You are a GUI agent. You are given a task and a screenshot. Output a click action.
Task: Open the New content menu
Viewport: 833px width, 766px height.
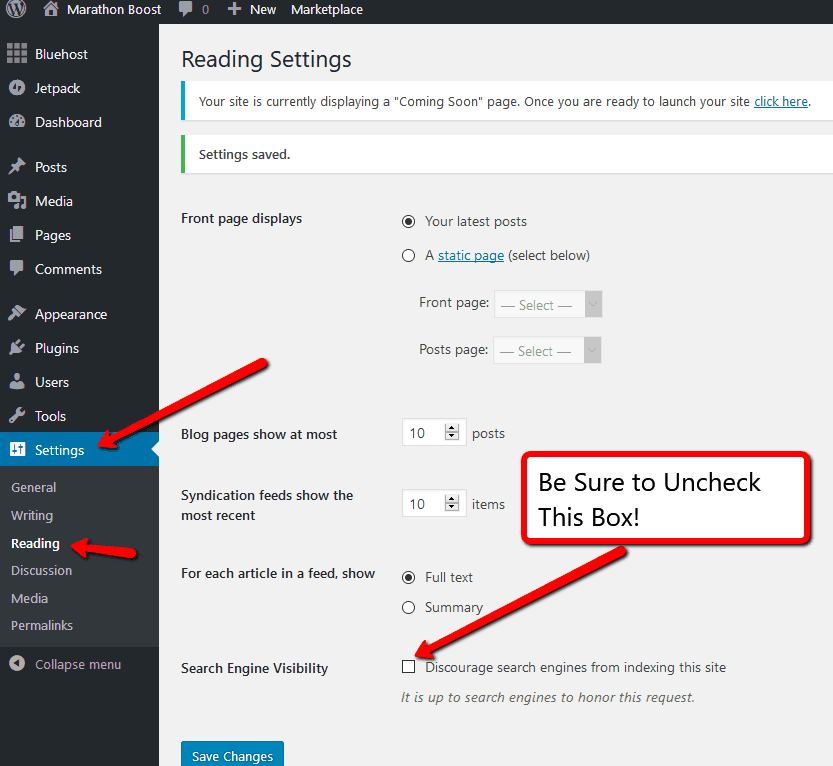[x=263, y=10]
